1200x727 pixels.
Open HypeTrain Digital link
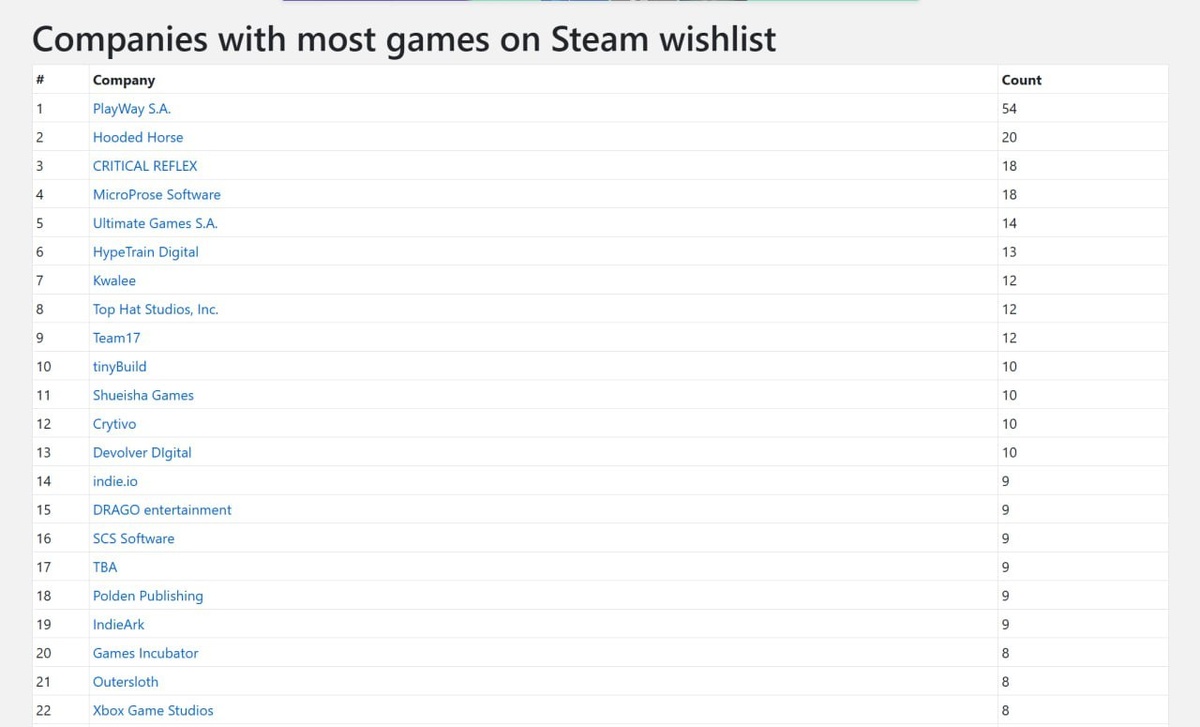pyautogui.click(x=146, y=252)
